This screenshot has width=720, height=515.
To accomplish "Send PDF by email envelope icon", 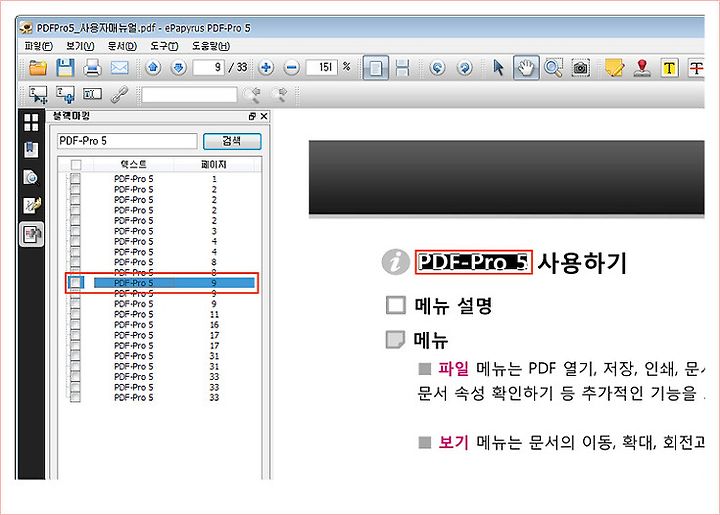I will (119, 68).
